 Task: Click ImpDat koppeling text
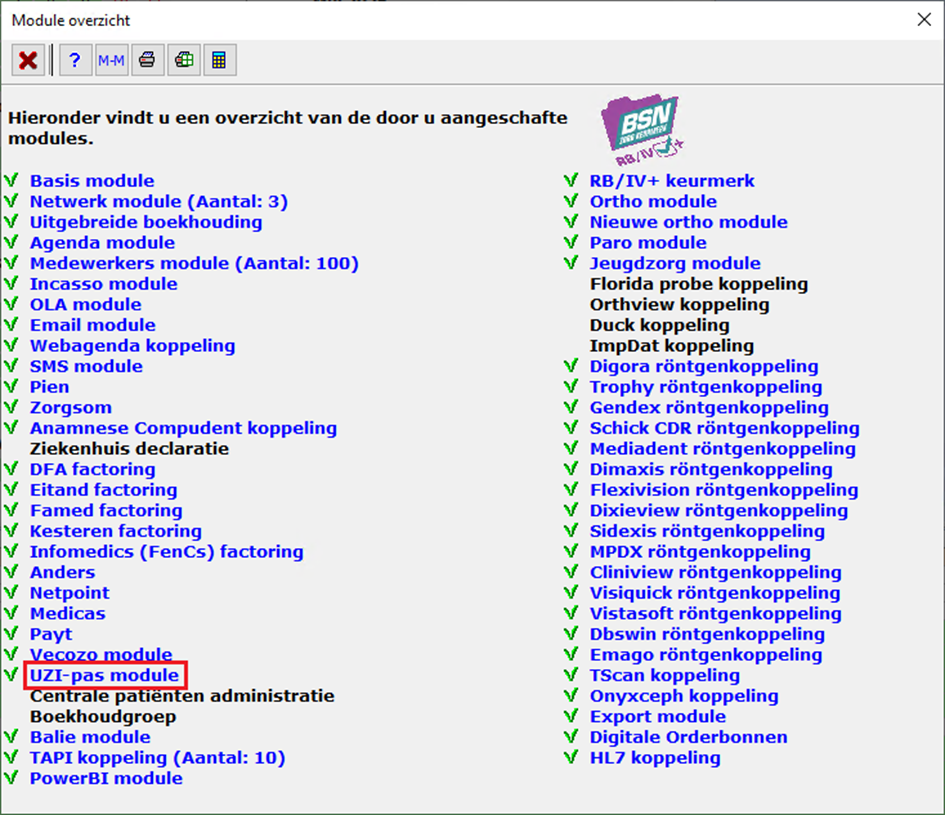click(x=672, y=345)
